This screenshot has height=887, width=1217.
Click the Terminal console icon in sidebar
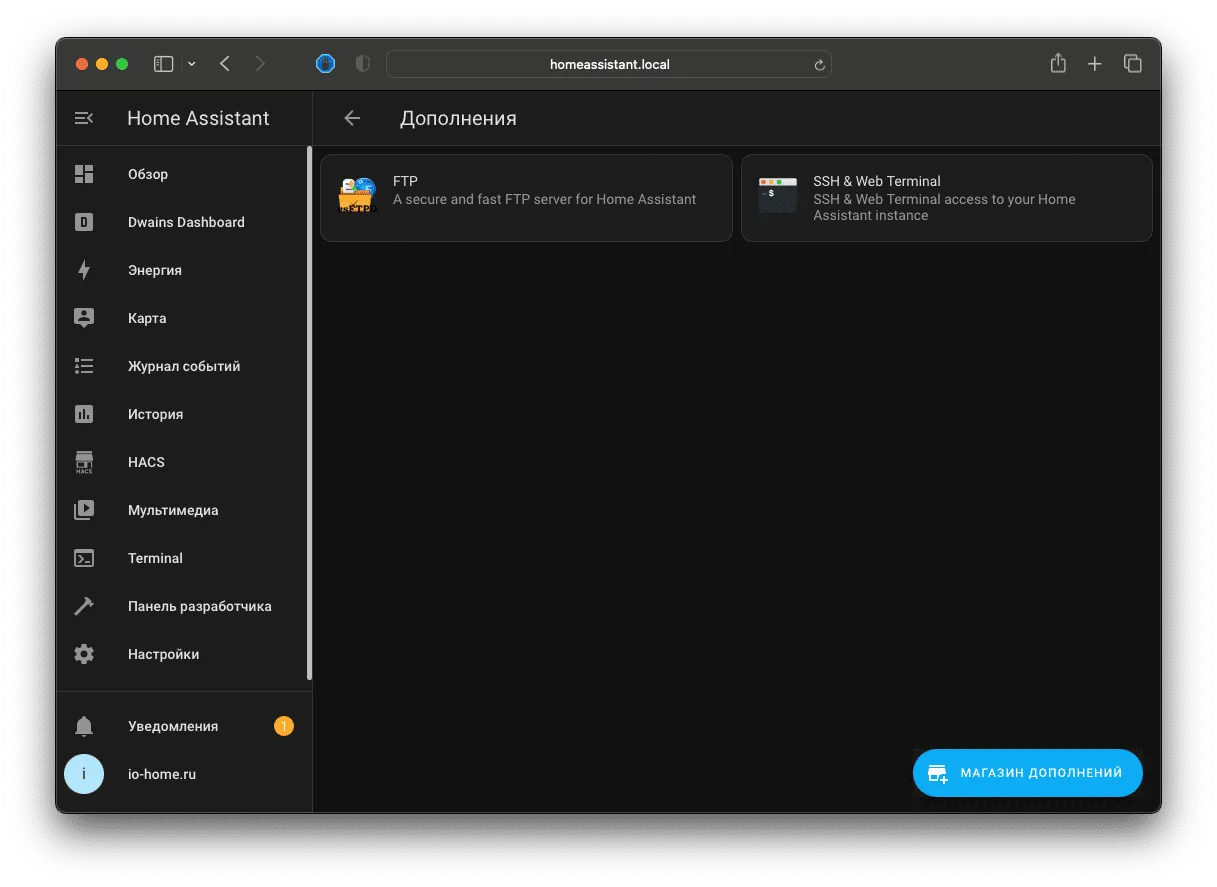pos(84,558)
